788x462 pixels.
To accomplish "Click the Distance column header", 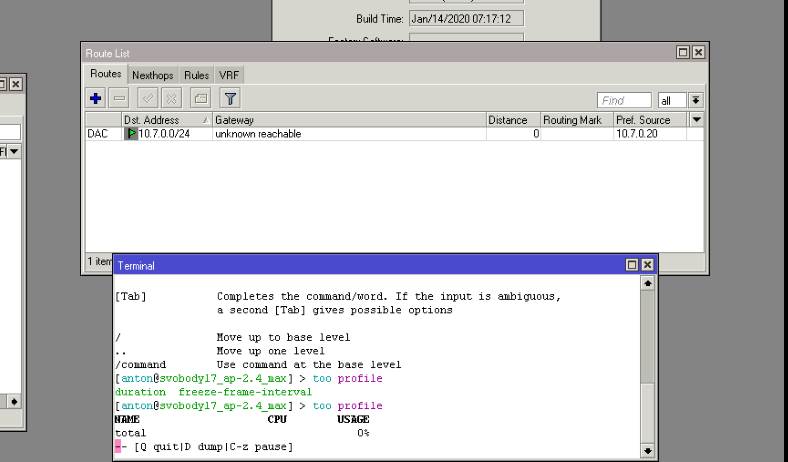I will (x=512, y=120).
